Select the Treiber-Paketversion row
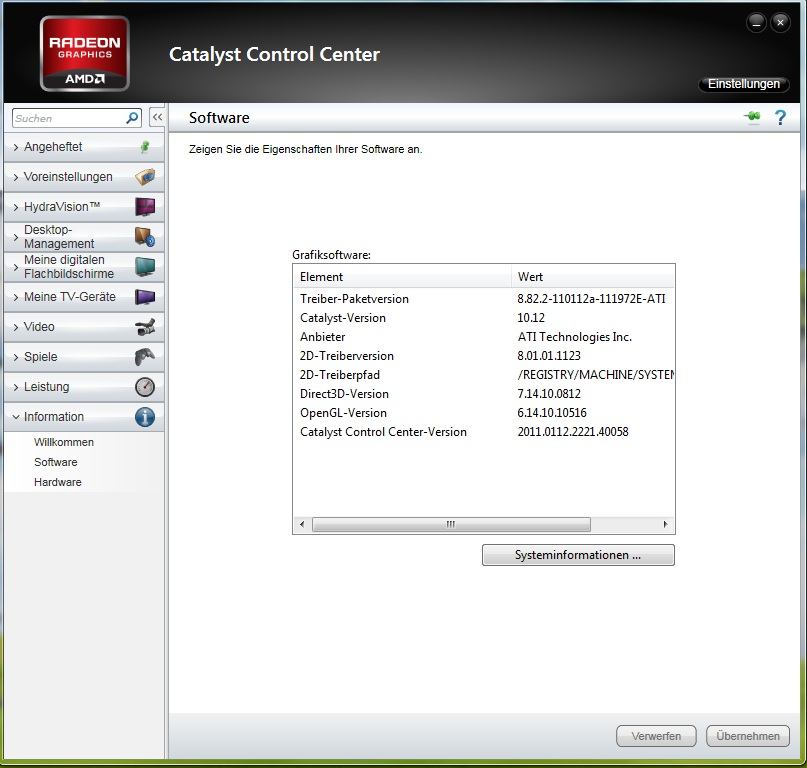The image size is (807, 768). coord(484,299)
